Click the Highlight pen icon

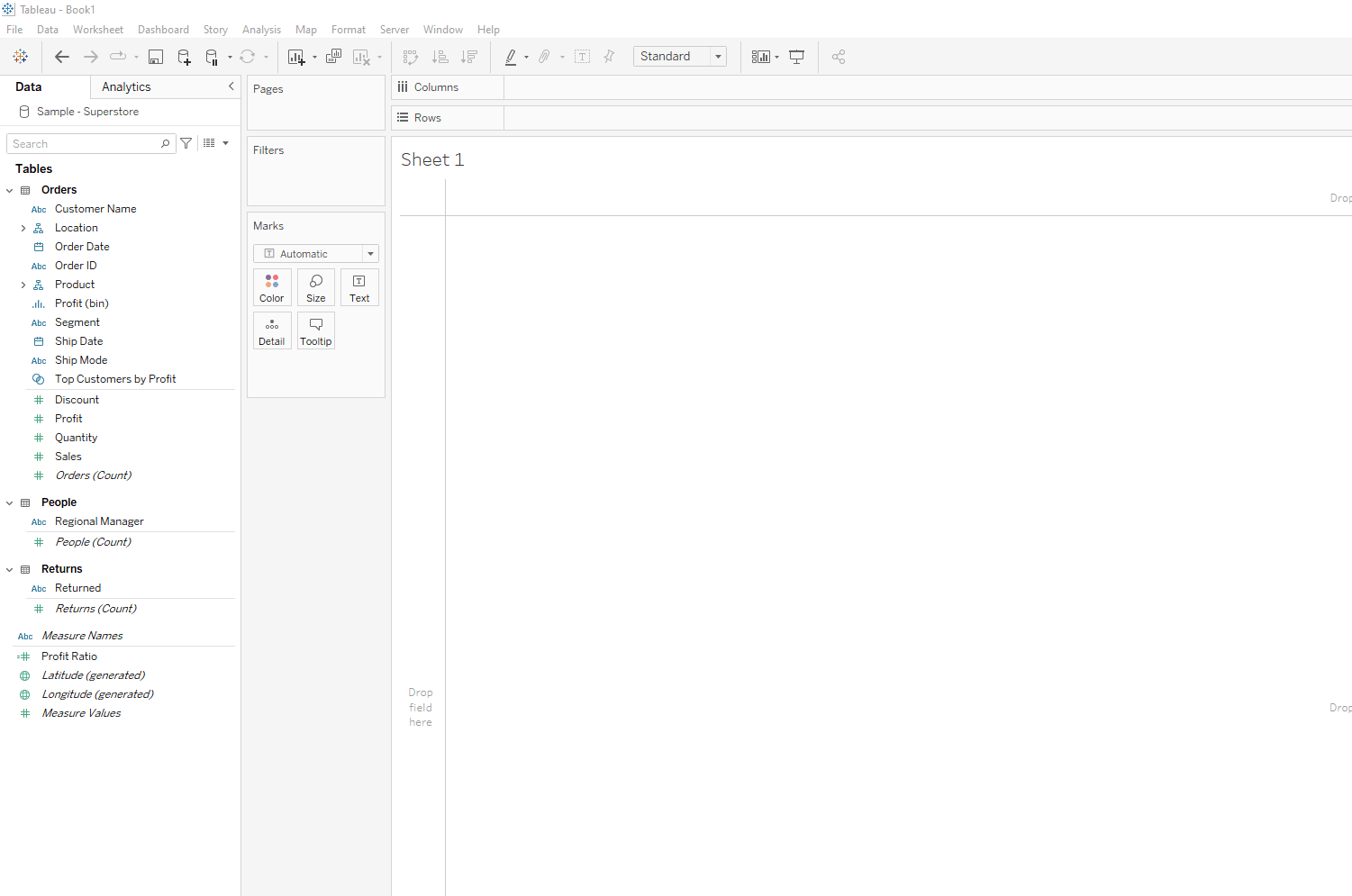tap(511, 57)
